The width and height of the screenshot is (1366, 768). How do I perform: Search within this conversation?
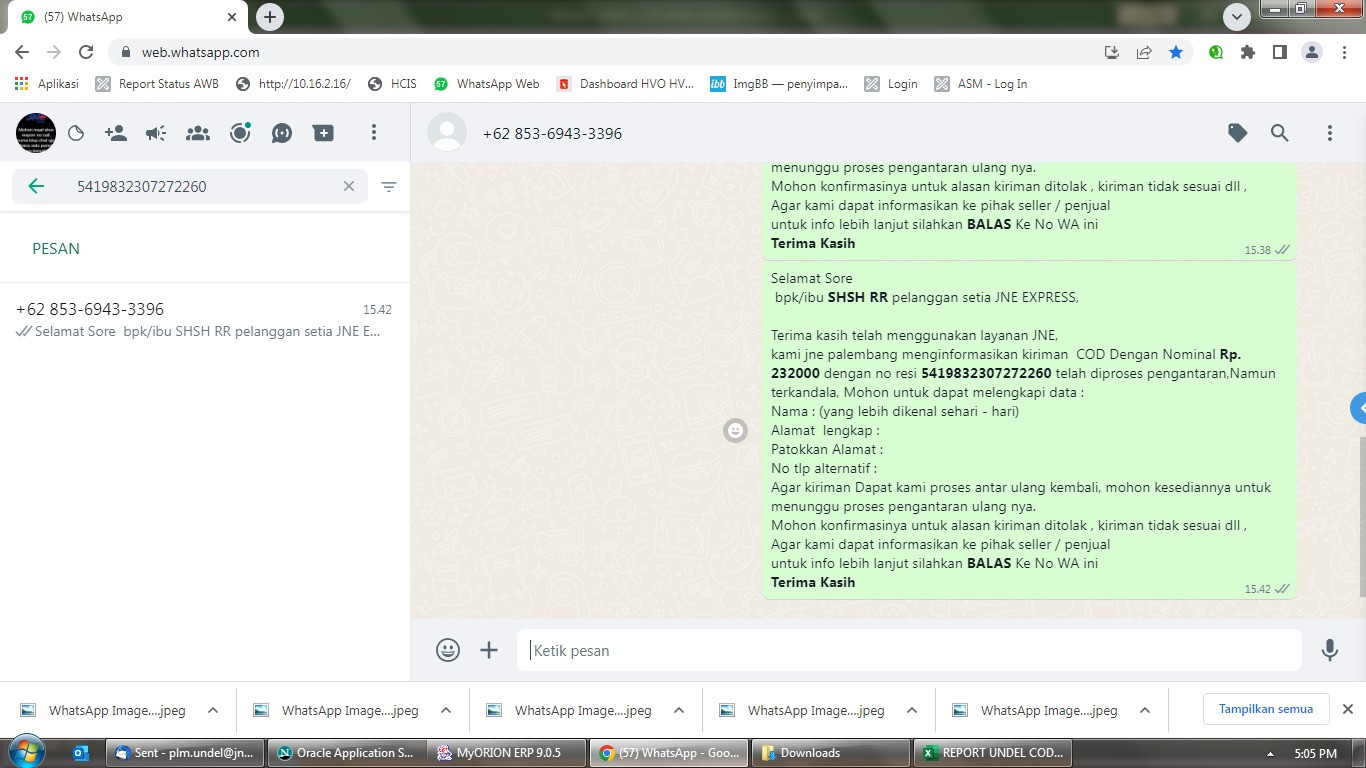pos(1280,133)
